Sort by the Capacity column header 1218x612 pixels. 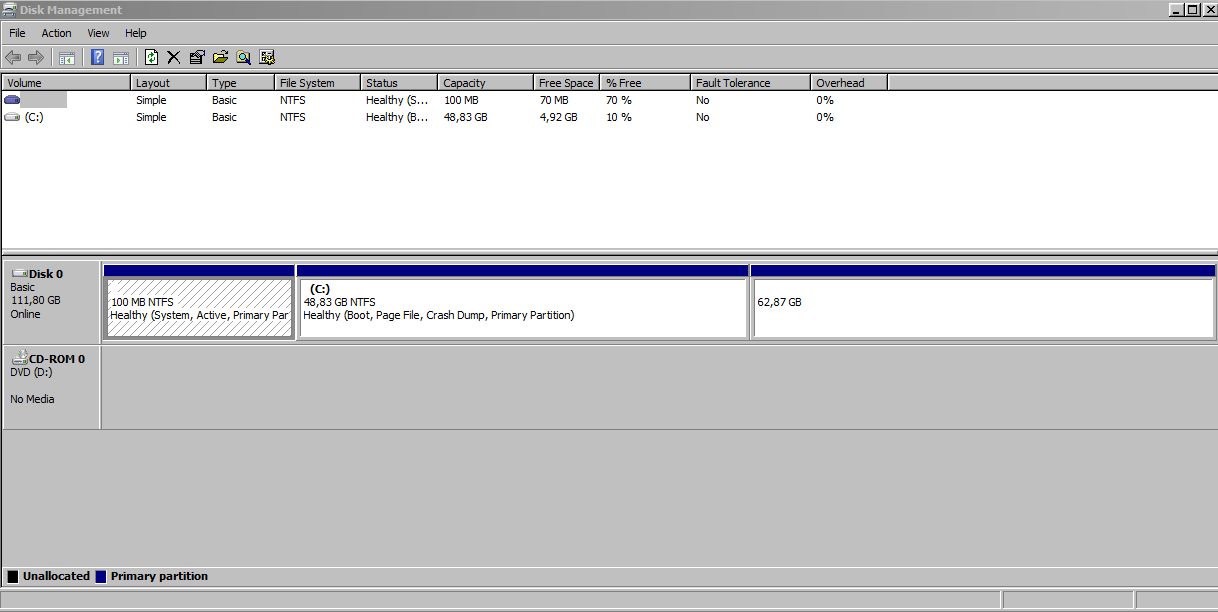pos(485,83)
